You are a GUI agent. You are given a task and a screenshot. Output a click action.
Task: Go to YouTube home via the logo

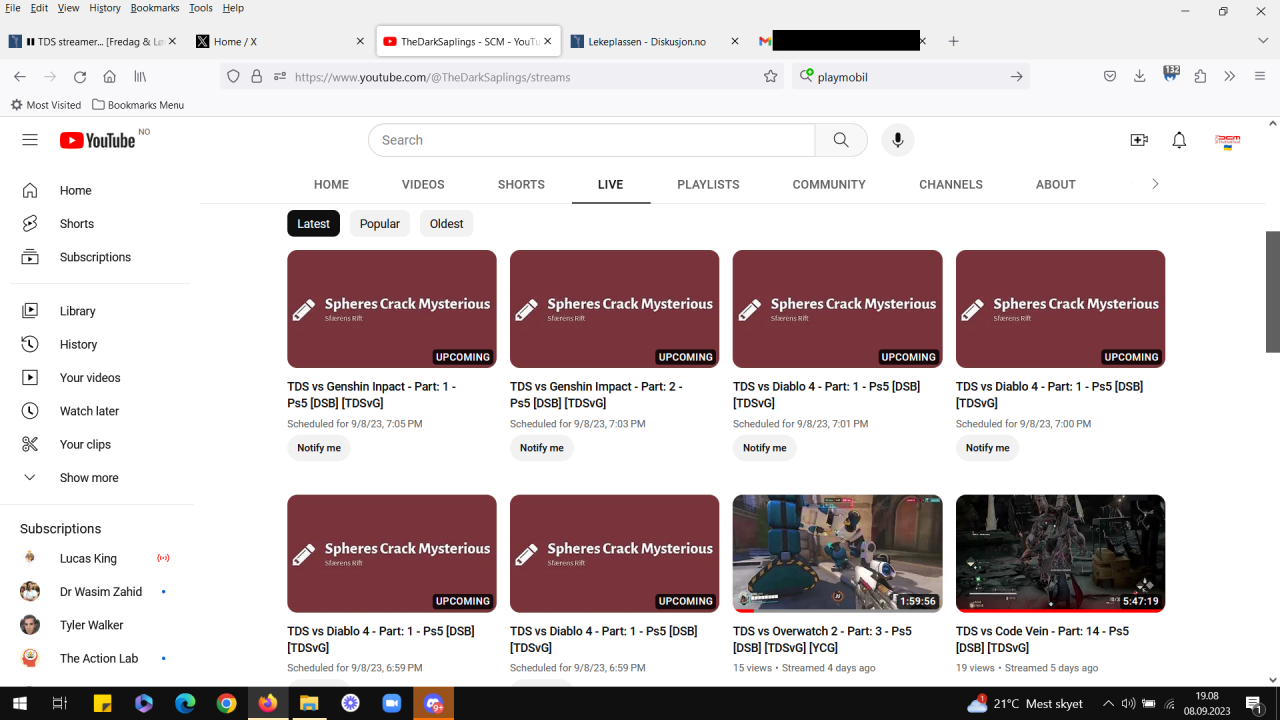click(97, 140)
